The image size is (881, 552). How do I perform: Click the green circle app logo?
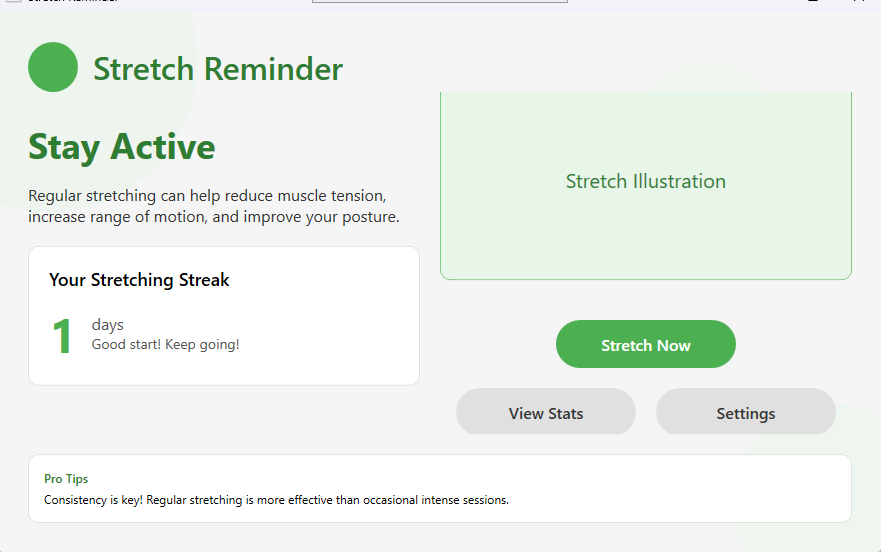[53, 67]
